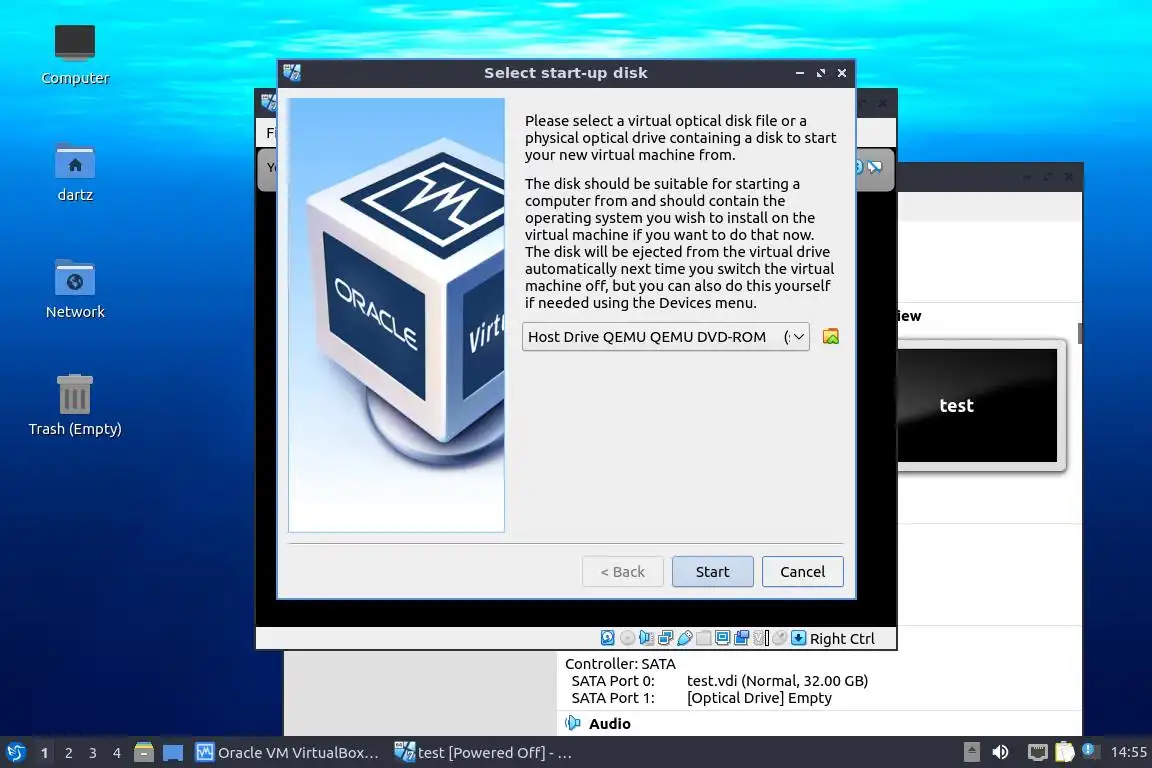The height and width of the screenshot is (768, 1152).
Task: Click the notification icon in VM window toolbar
Action: [x=874, y=168]
